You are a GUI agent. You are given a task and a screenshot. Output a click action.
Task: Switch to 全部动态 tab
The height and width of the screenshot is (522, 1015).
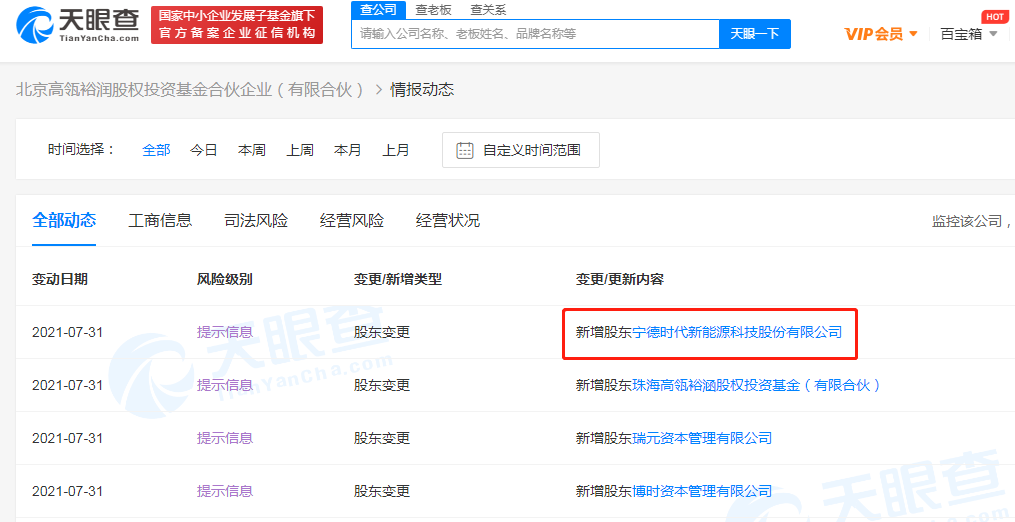click(x=64, y=220)
